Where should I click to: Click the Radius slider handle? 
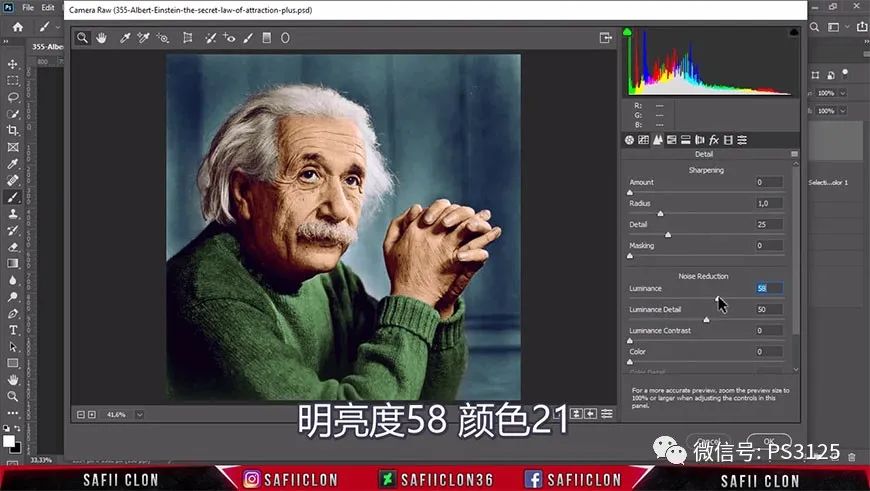[660, 214]
